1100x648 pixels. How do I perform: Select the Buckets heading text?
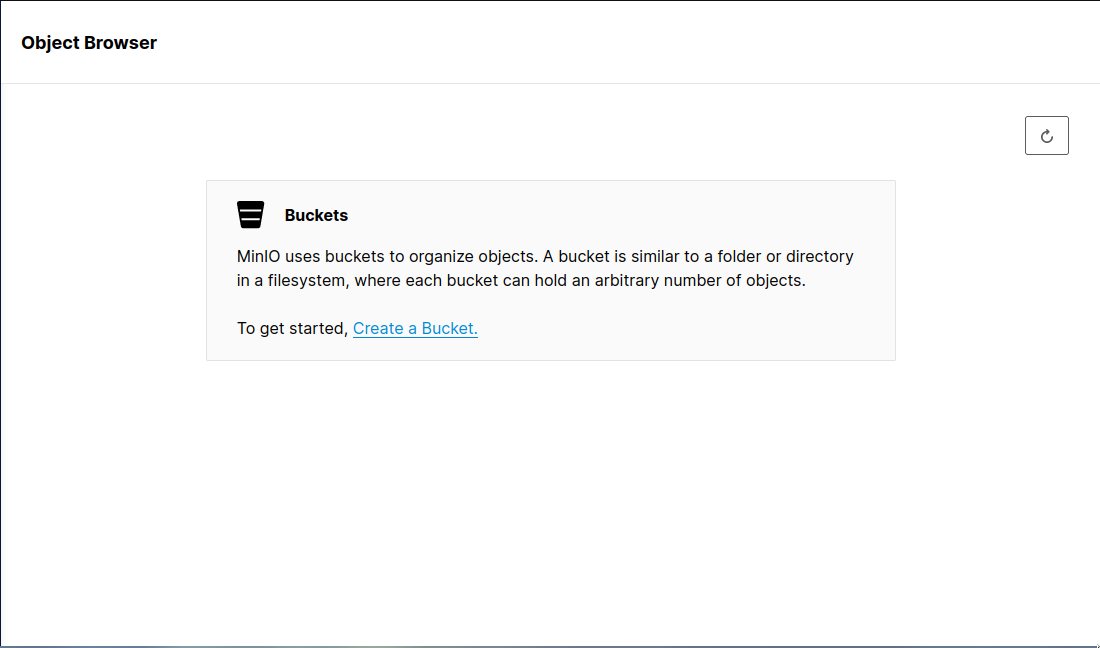[316, 215]
